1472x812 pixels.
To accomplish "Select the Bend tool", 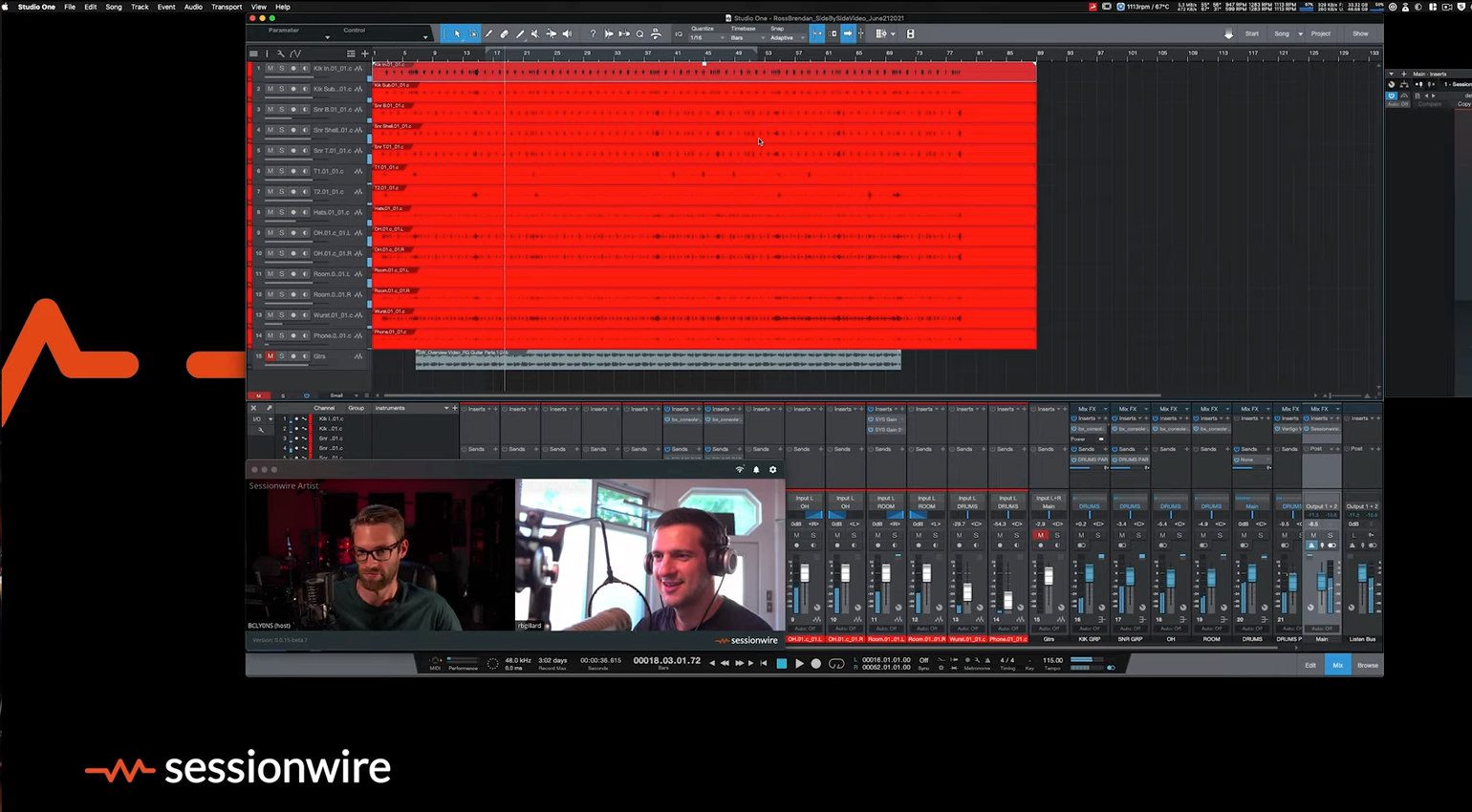I will pyautogui.click(x=552, y=33).
